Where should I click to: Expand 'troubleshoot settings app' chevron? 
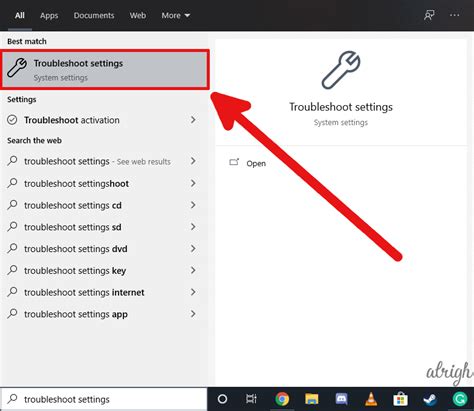[193, 314]
